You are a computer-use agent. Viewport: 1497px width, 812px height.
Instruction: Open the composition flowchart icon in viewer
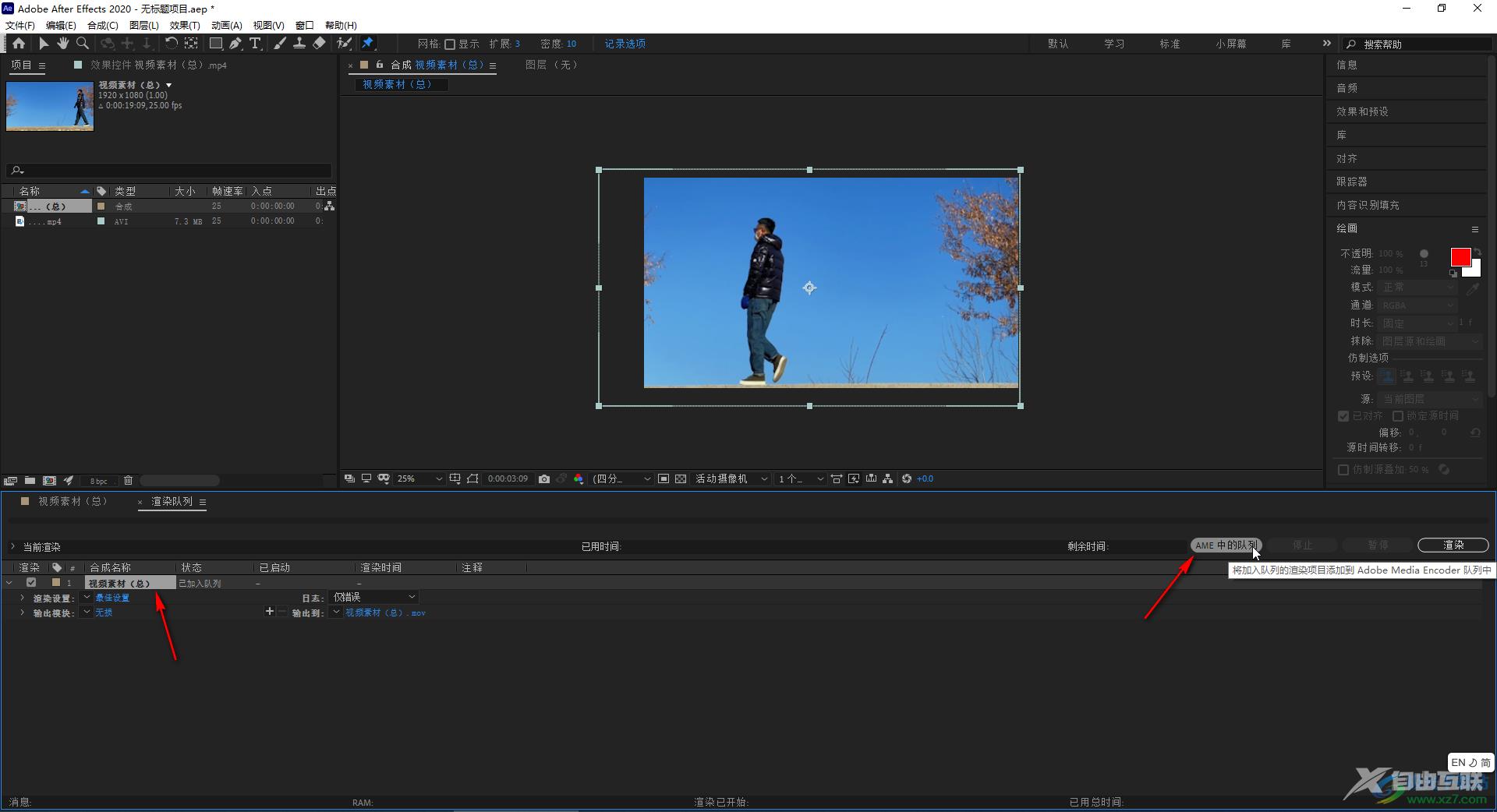click(x=888, y=478)
